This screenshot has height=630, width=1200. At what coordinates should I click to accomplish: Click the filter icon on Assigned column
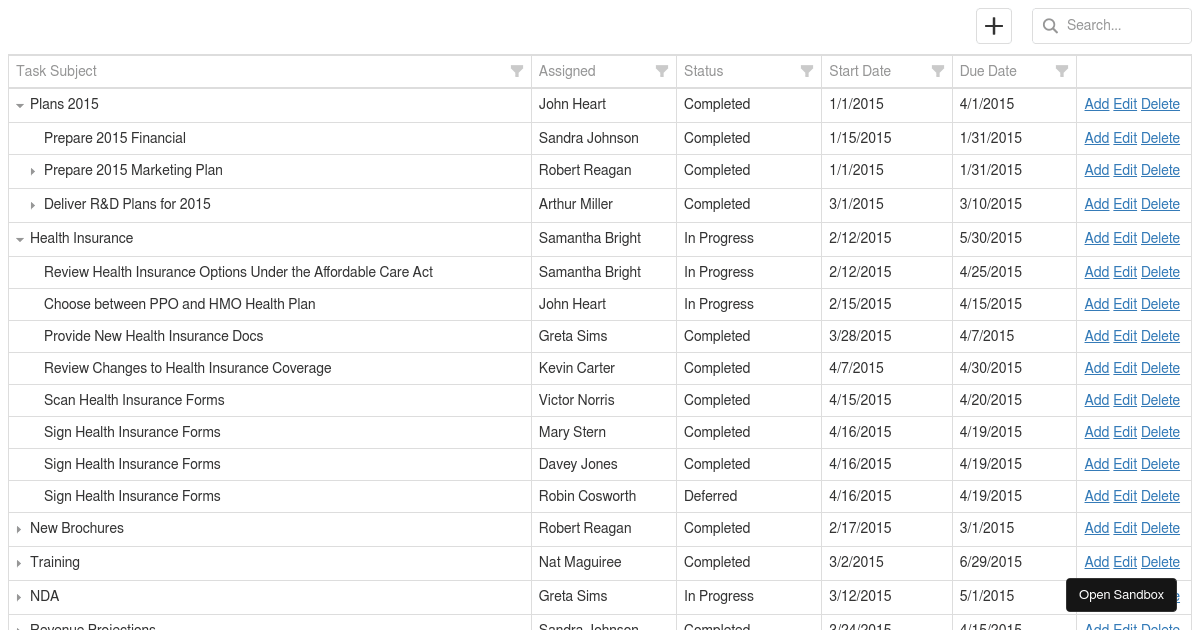pyautogui.click(x=662, y=71)
